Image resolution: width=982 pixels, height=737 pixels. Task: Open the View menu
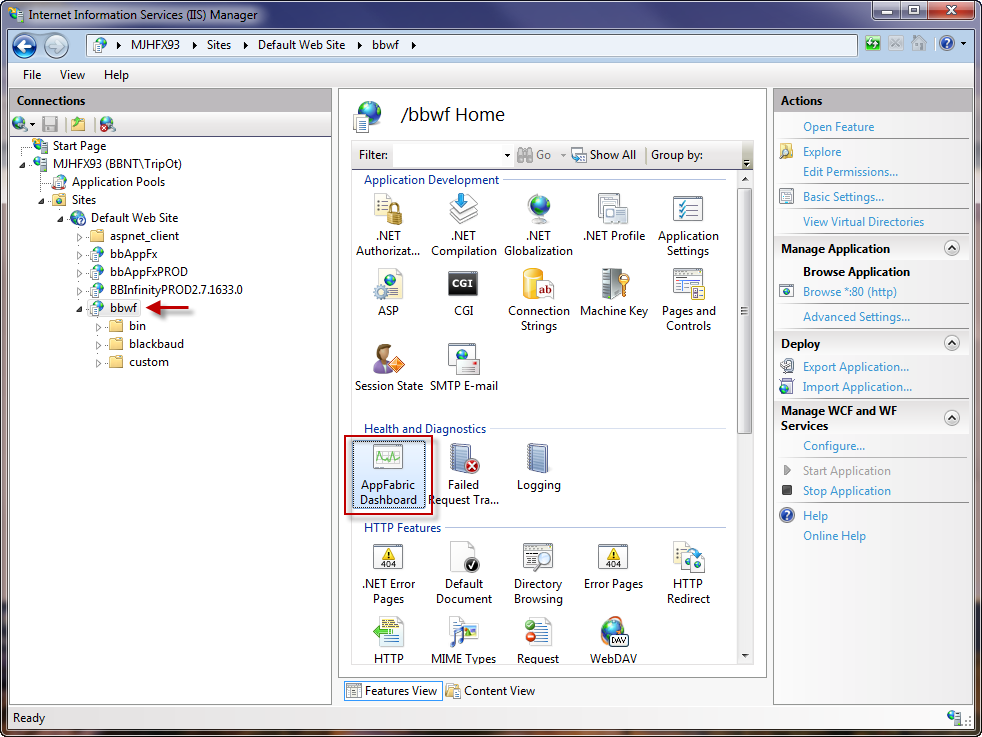[x=72, y=75]
